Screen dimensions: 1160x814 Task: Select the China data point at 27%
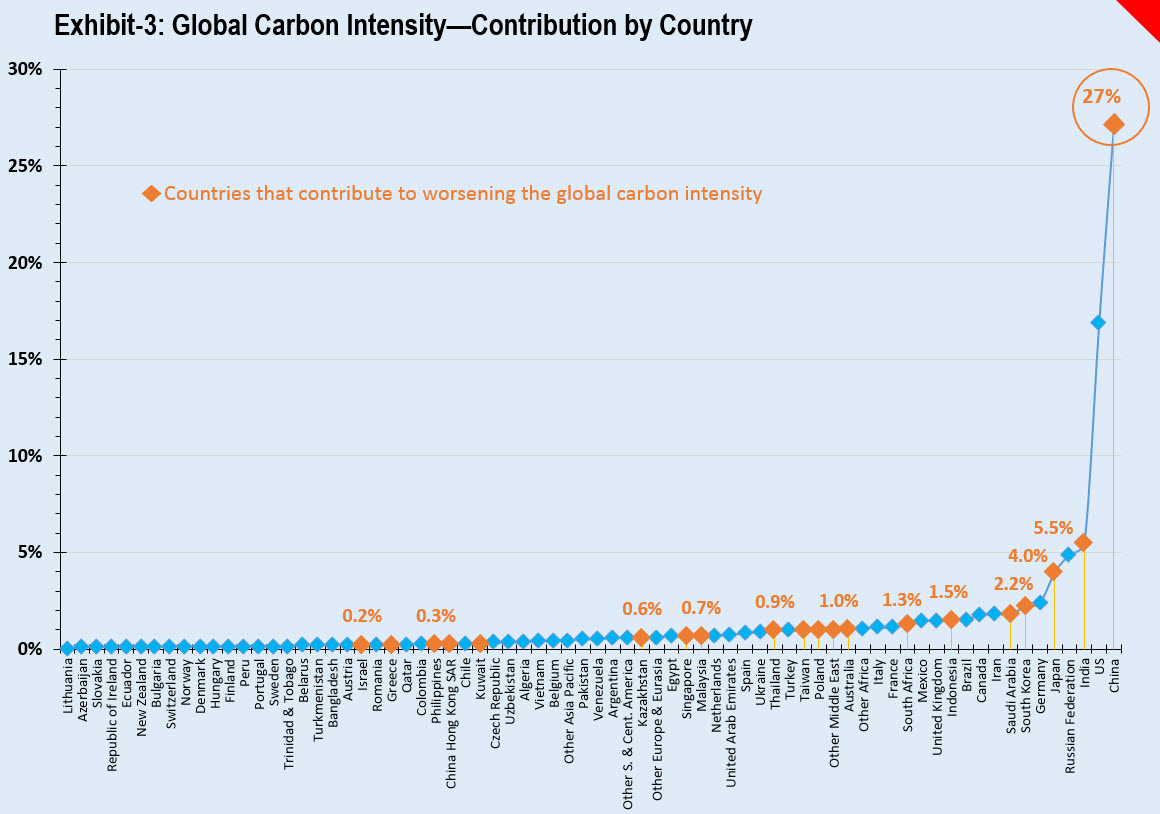[1113, 124]
